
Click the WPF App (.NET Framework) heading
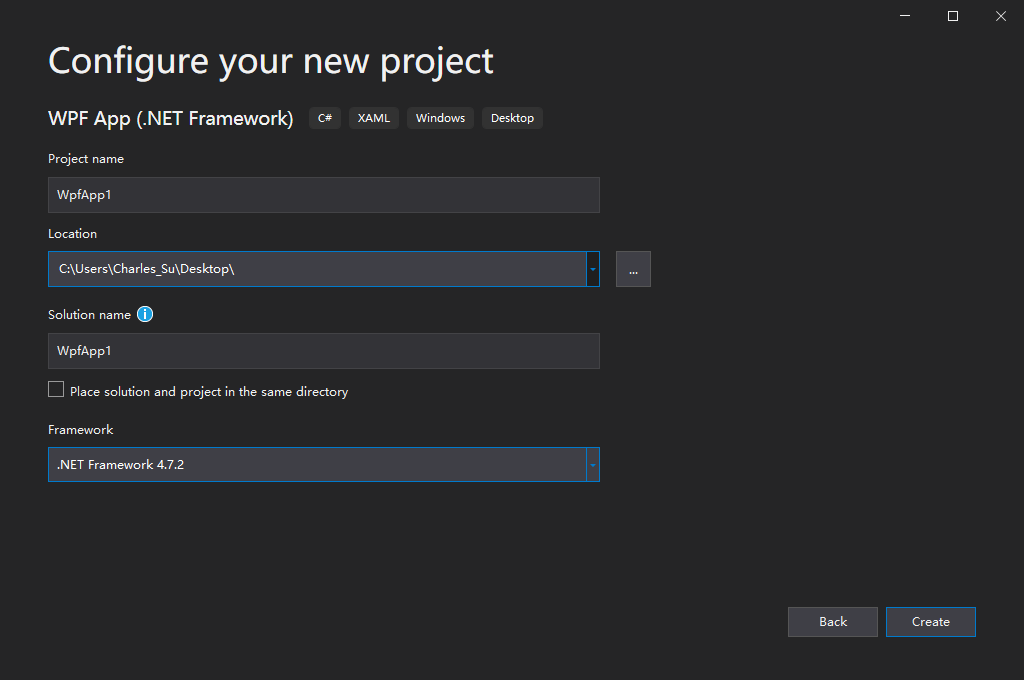click(170, 118)
